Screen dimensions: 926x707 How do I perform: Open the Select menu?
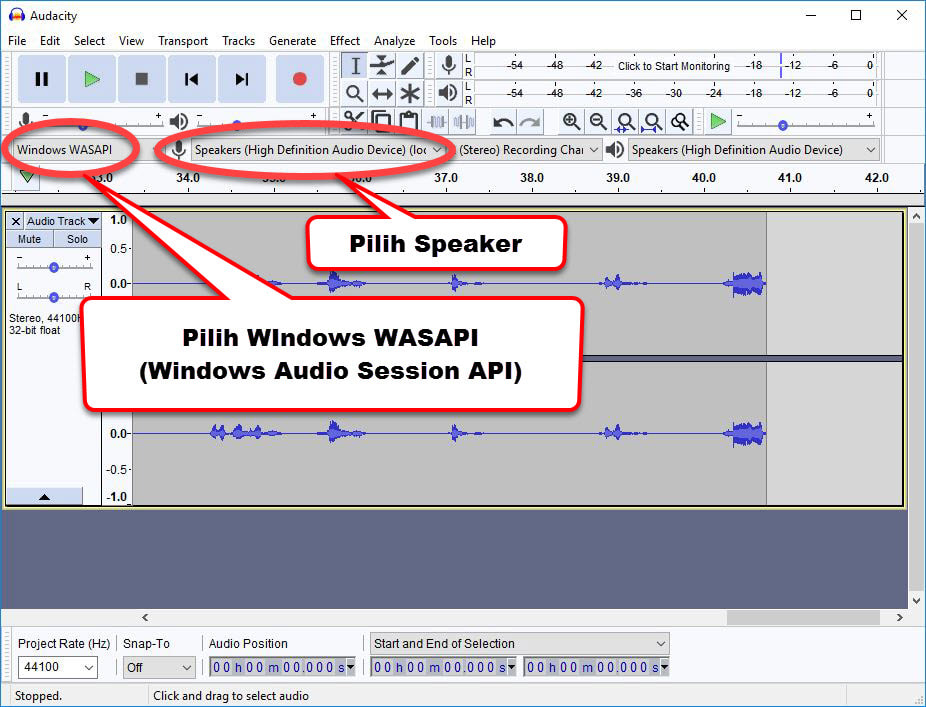(89, 41)
